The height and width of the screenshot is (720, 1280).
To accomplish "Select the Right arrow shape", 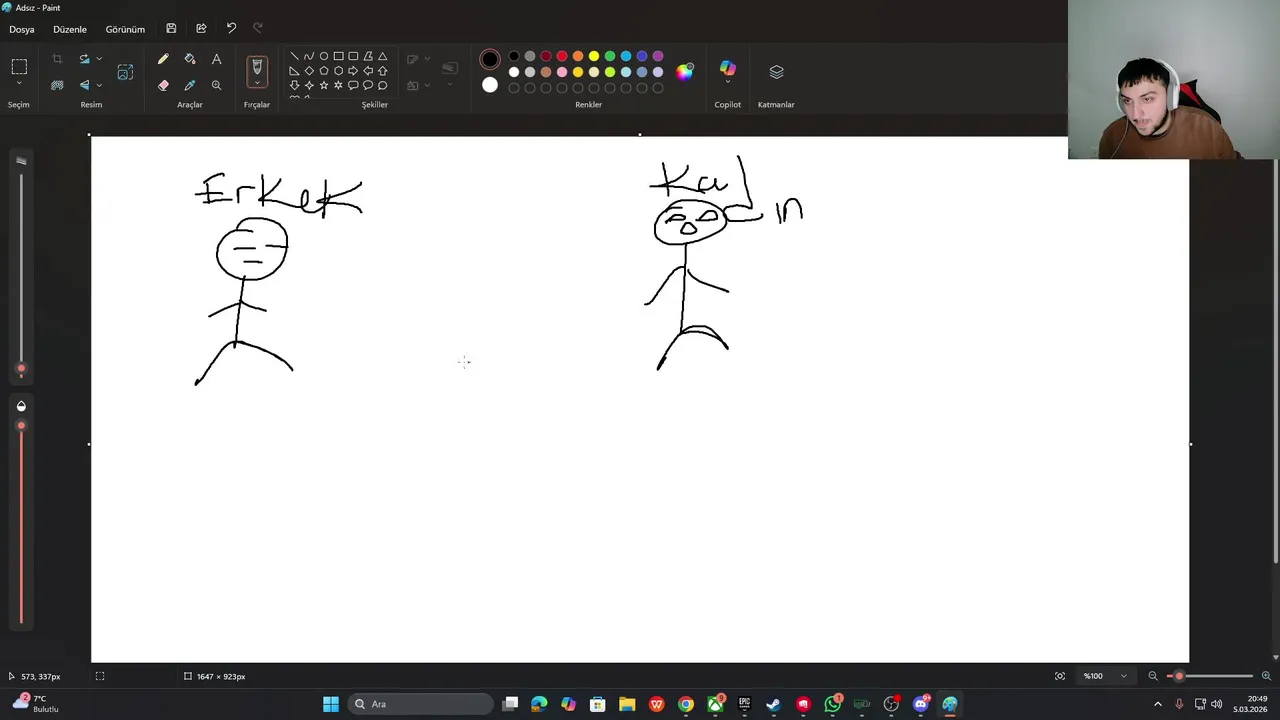I will pyautogui.click(x=353, y=71).
